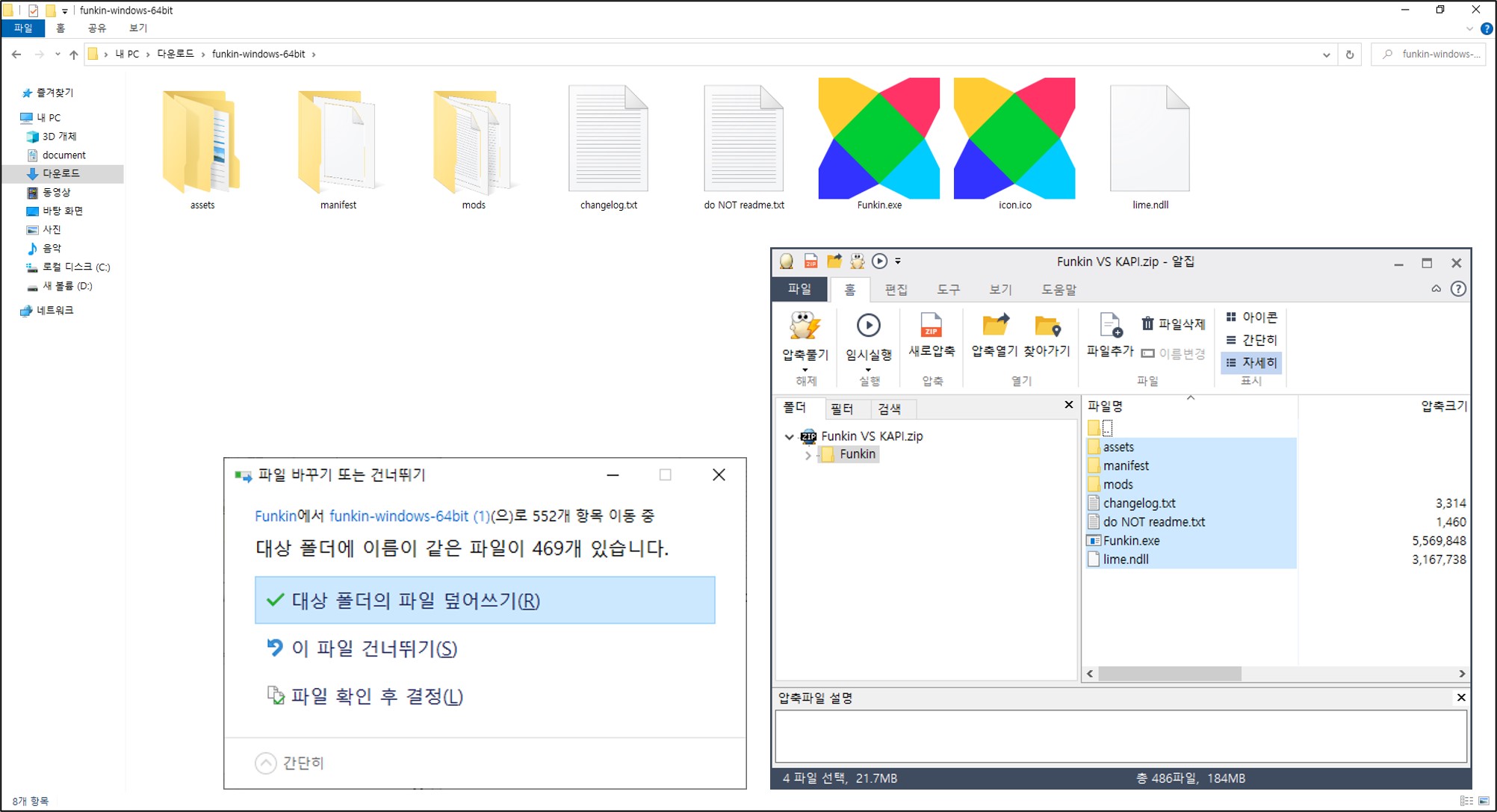Click the check-mark quick-access icon in Explorer title bar
Image resolution: width=1497 pixels, height=812 pixels.
point(33,10)
